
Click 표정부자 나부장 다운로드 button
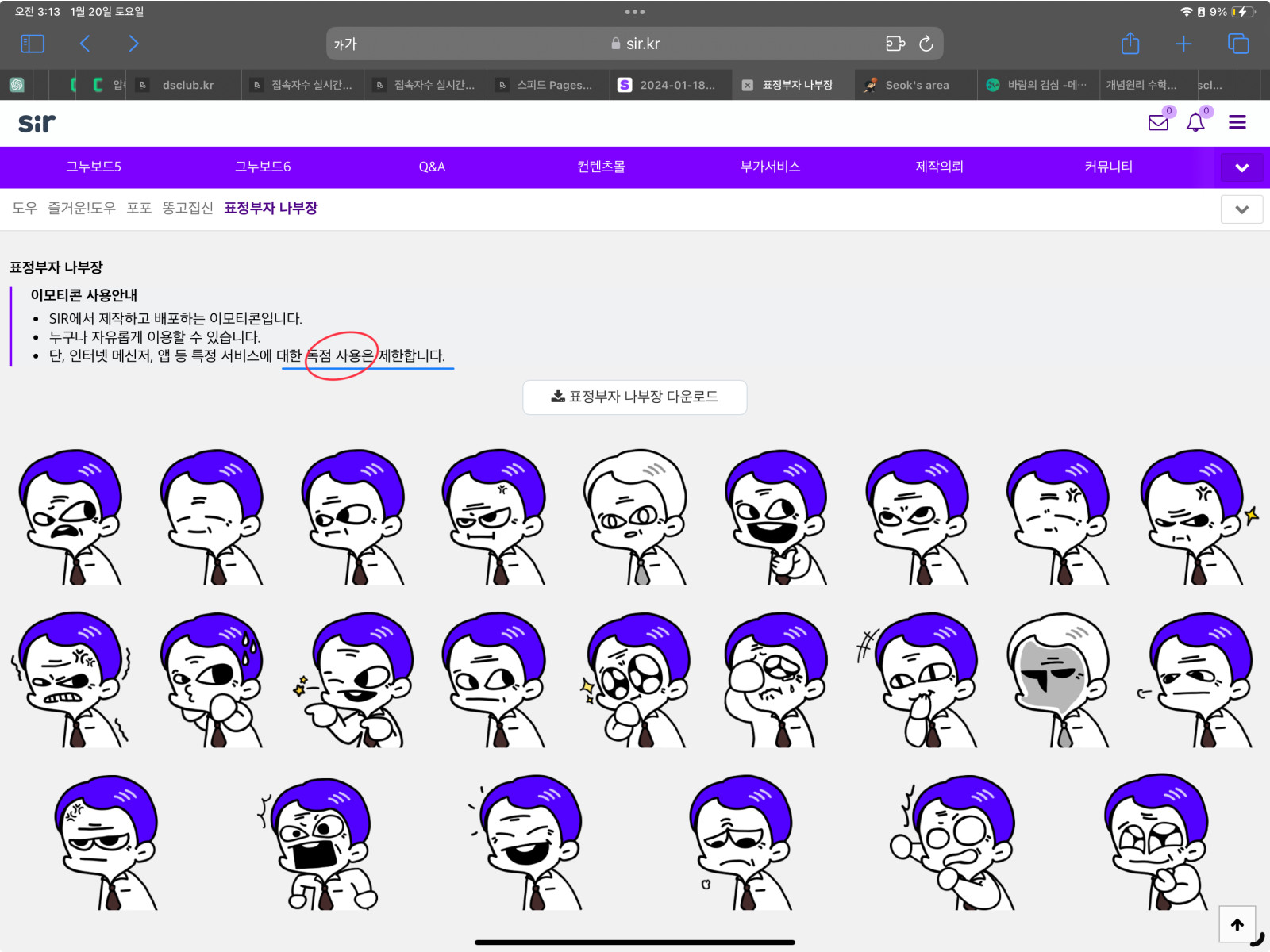click(634, 397)
